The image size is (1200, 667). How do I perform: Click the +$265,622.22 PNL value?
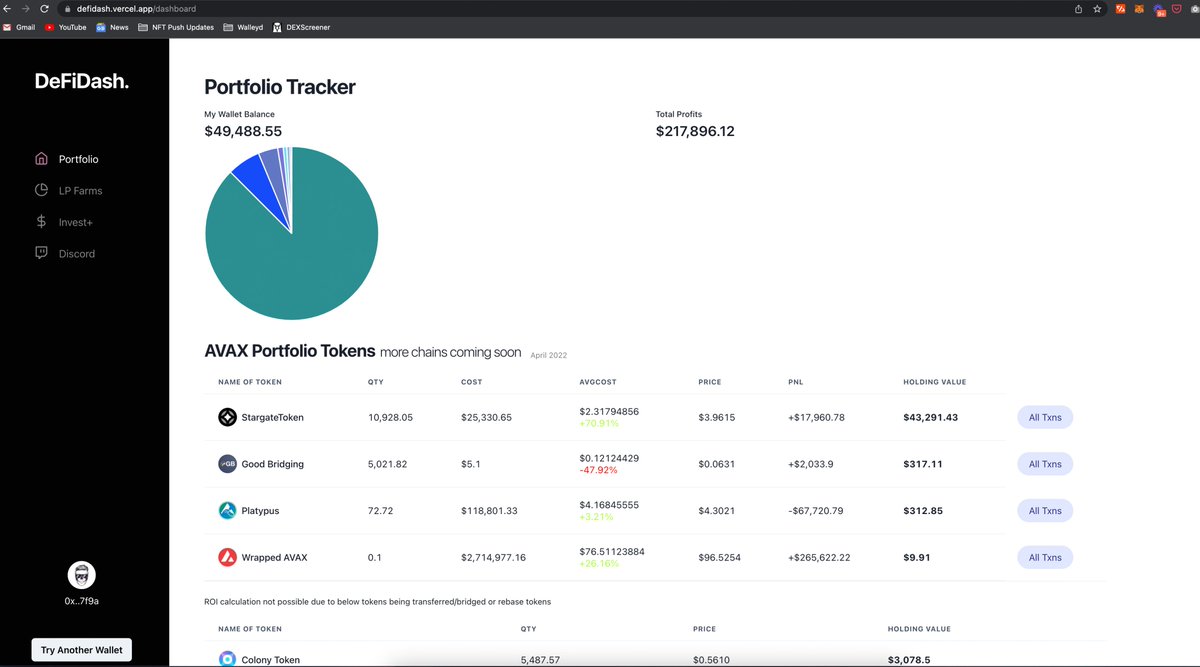819,557
